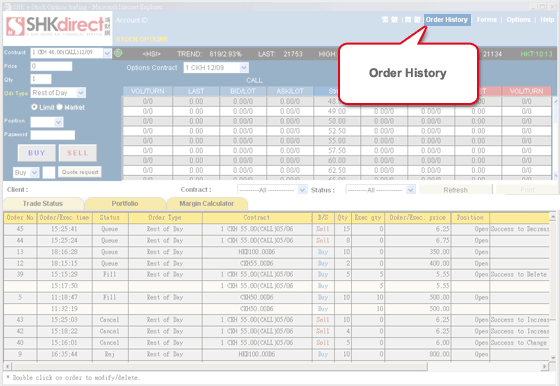Click the horizontal scrollbar left arrow

8,366
